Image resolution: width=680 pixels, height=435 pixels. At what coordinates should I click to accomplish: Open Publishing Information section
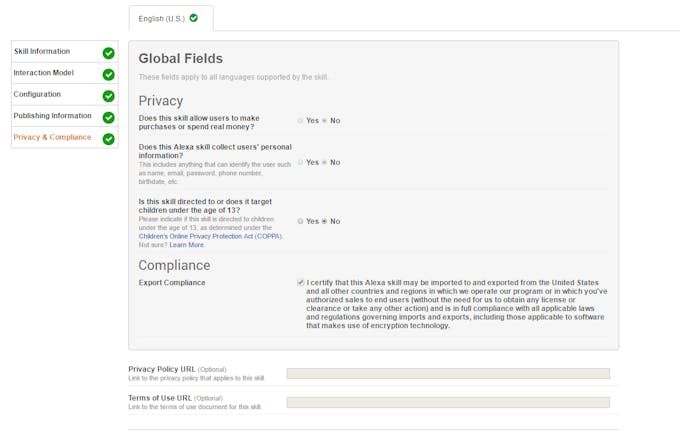pyautogui.click(x=65, y=116)
